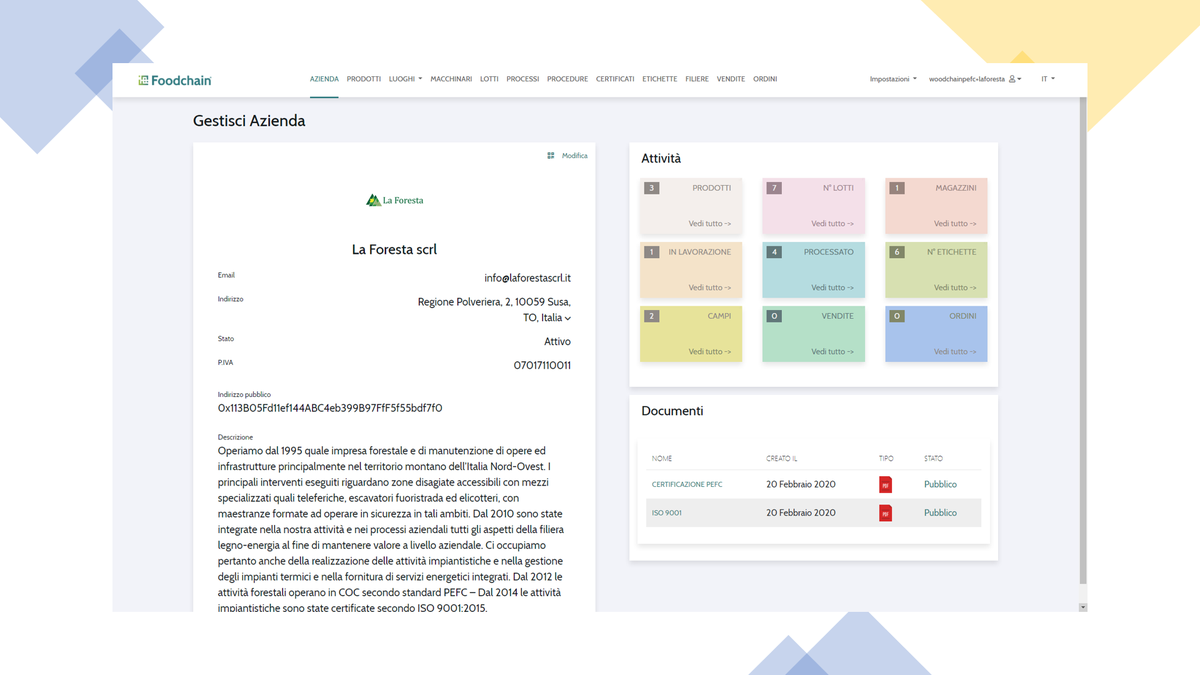The height and width of the screenshot is (675, 1200).
Task: Click the CREATO IL column header
Action: 782,459
